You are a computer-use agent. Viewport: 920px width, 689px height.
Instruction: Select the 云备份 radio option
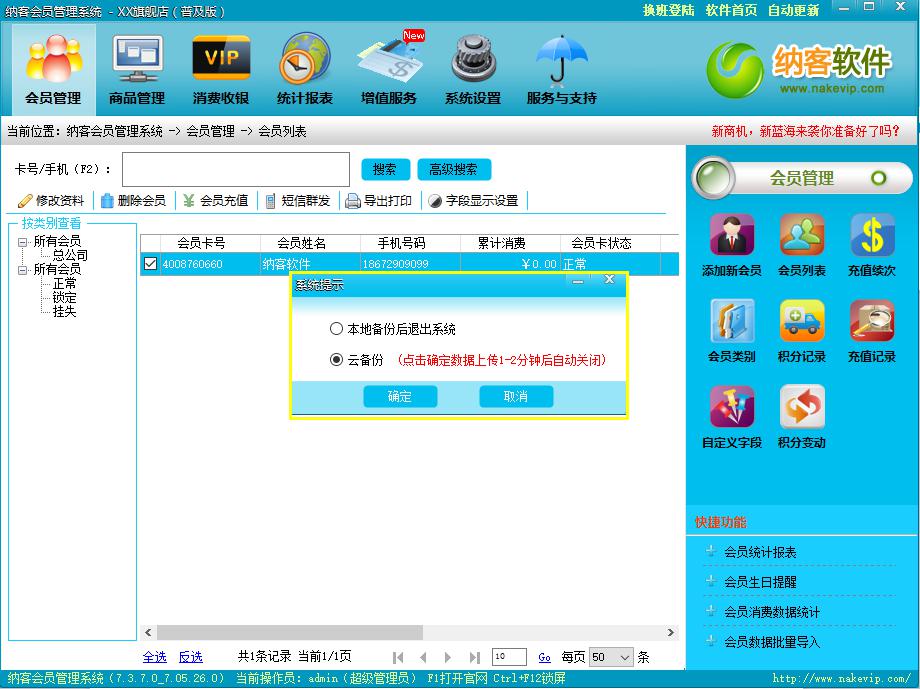pos(336,360)
